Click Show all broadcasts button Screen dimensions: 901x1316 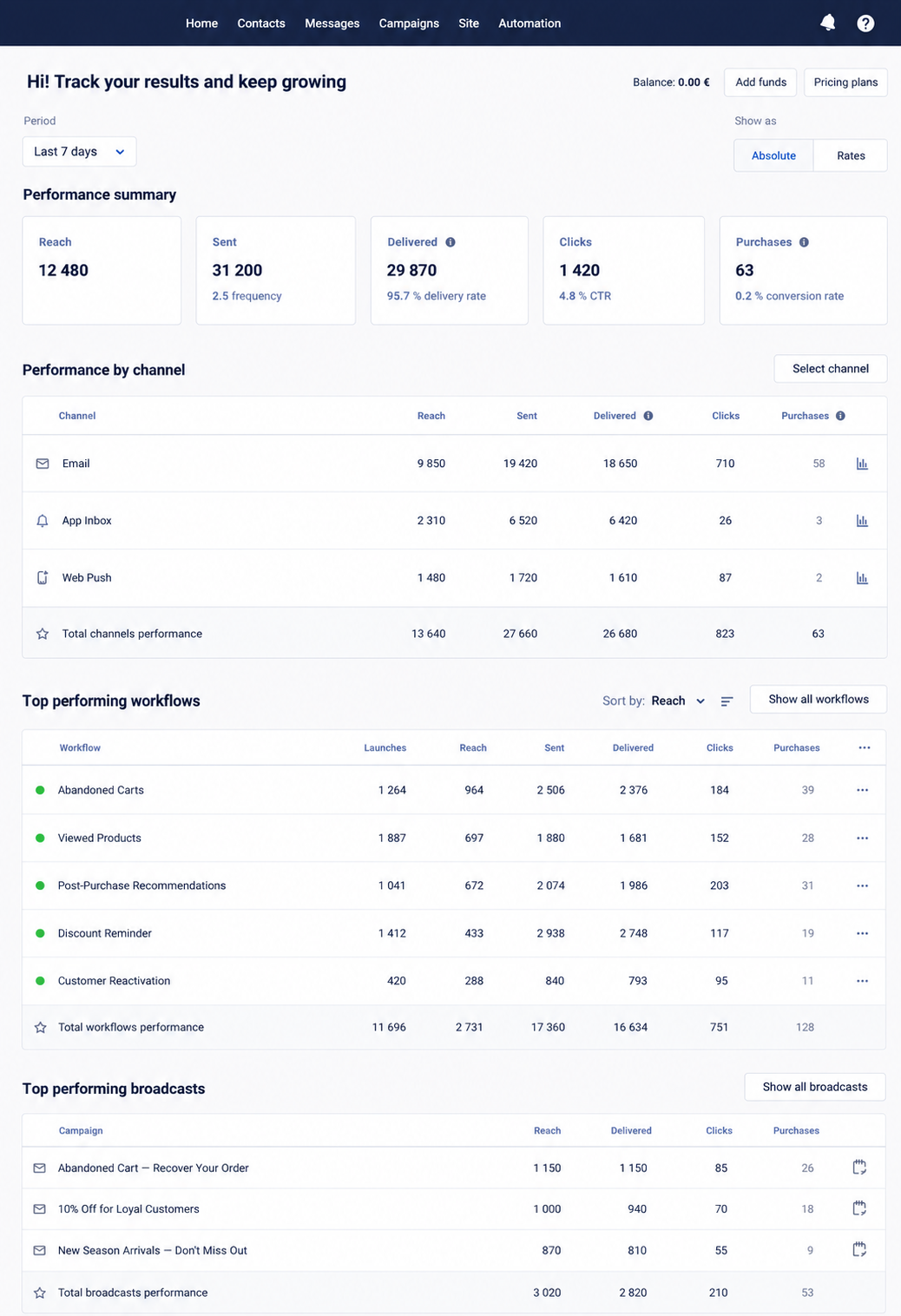(x=815, y=1087)
